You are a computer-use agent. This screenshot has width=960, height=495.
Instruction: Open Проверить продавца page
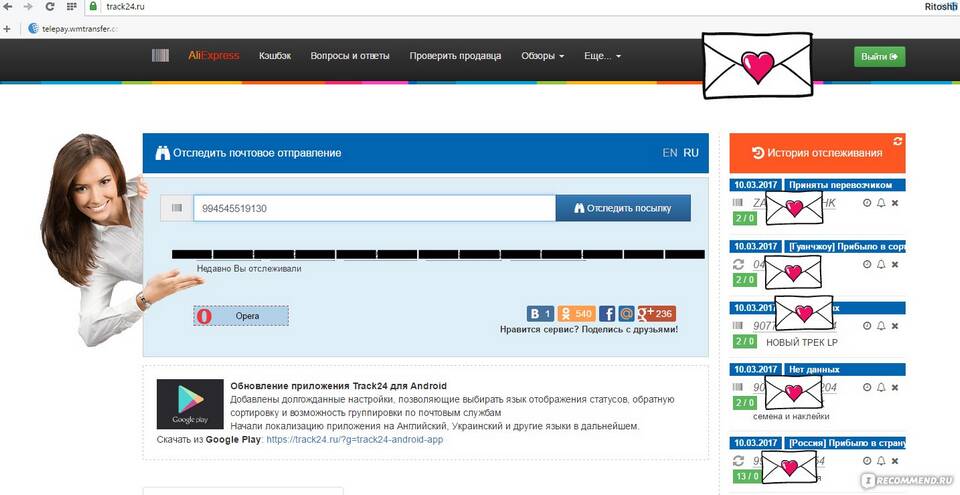(455, 55)
